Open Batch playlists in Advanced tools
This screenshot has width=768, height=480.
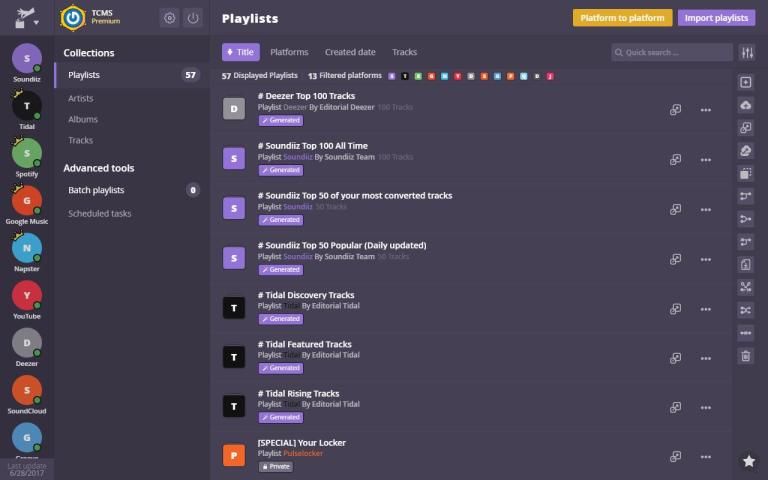coord(96,190)
